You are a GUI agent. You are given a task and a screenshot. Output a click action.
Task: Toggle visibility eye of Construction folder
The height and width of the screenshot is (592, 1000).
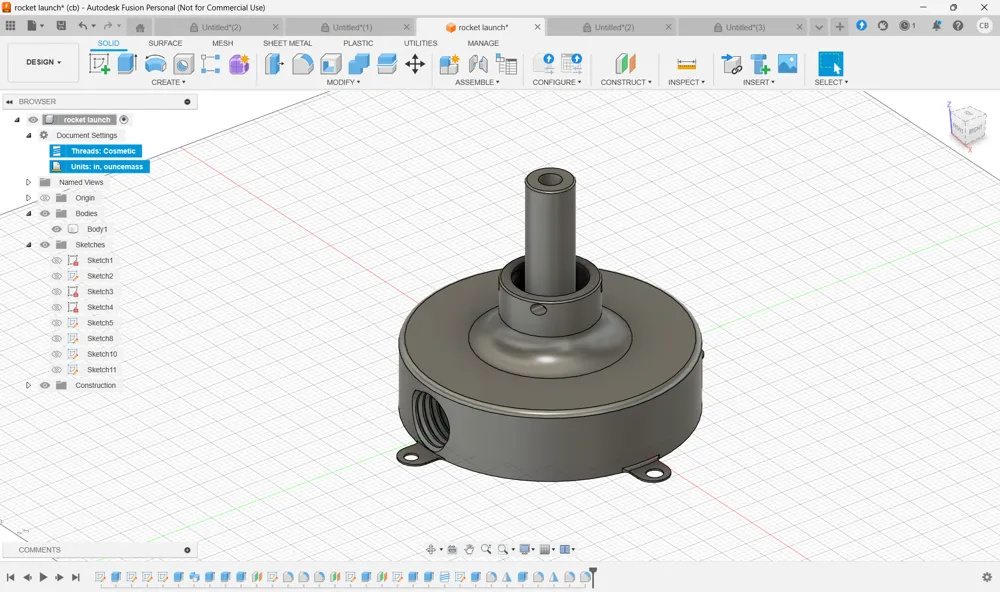click(x=45, y=385)
